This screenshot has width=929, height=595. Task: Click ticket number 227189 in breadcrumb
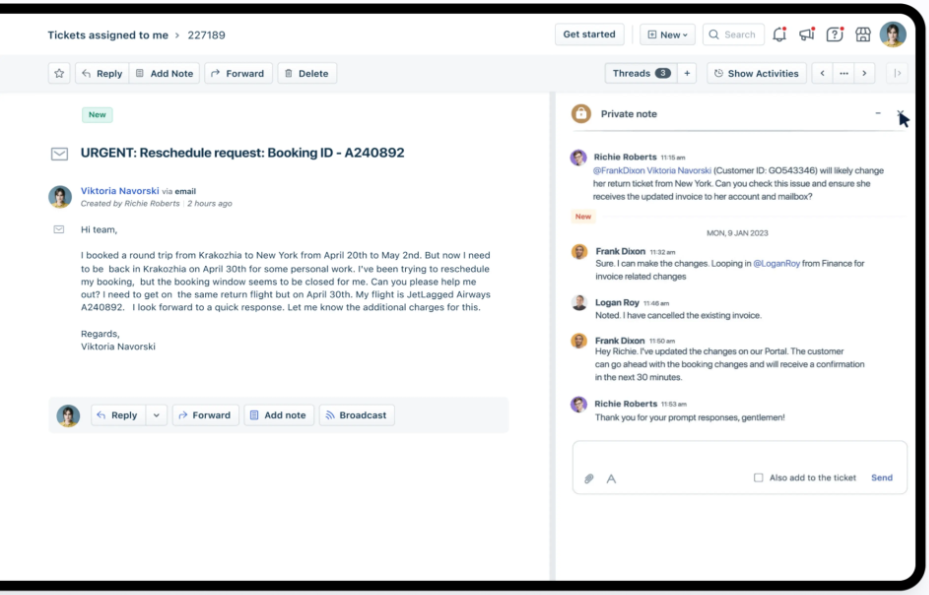(206, 35)
